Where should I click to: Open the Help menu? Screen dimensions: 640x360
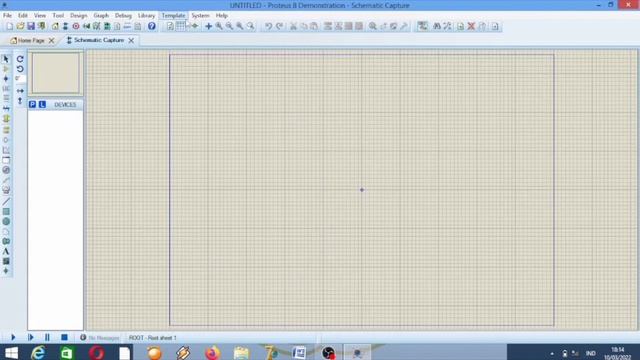coord(222,16)
